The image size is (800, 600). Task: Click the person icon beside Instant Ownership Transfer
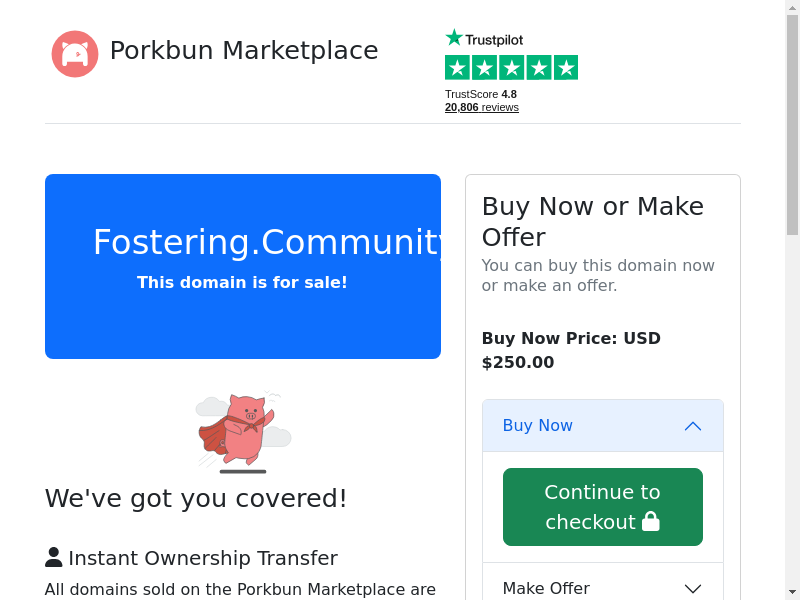pyautogui.click(x=54, y=558)
